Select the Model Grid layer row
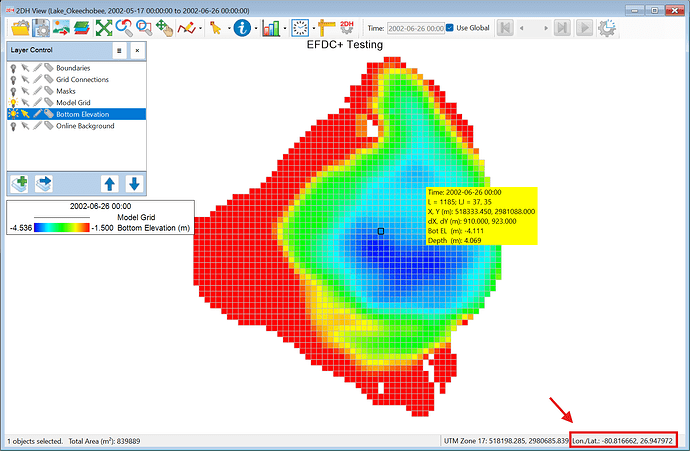Screen dimensions: 690x451 pyautogui.click(x=77, y=103)
